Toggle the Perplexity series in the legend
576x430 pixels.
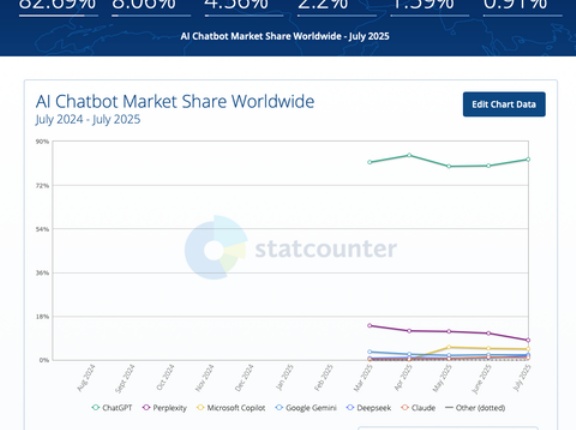165,408
